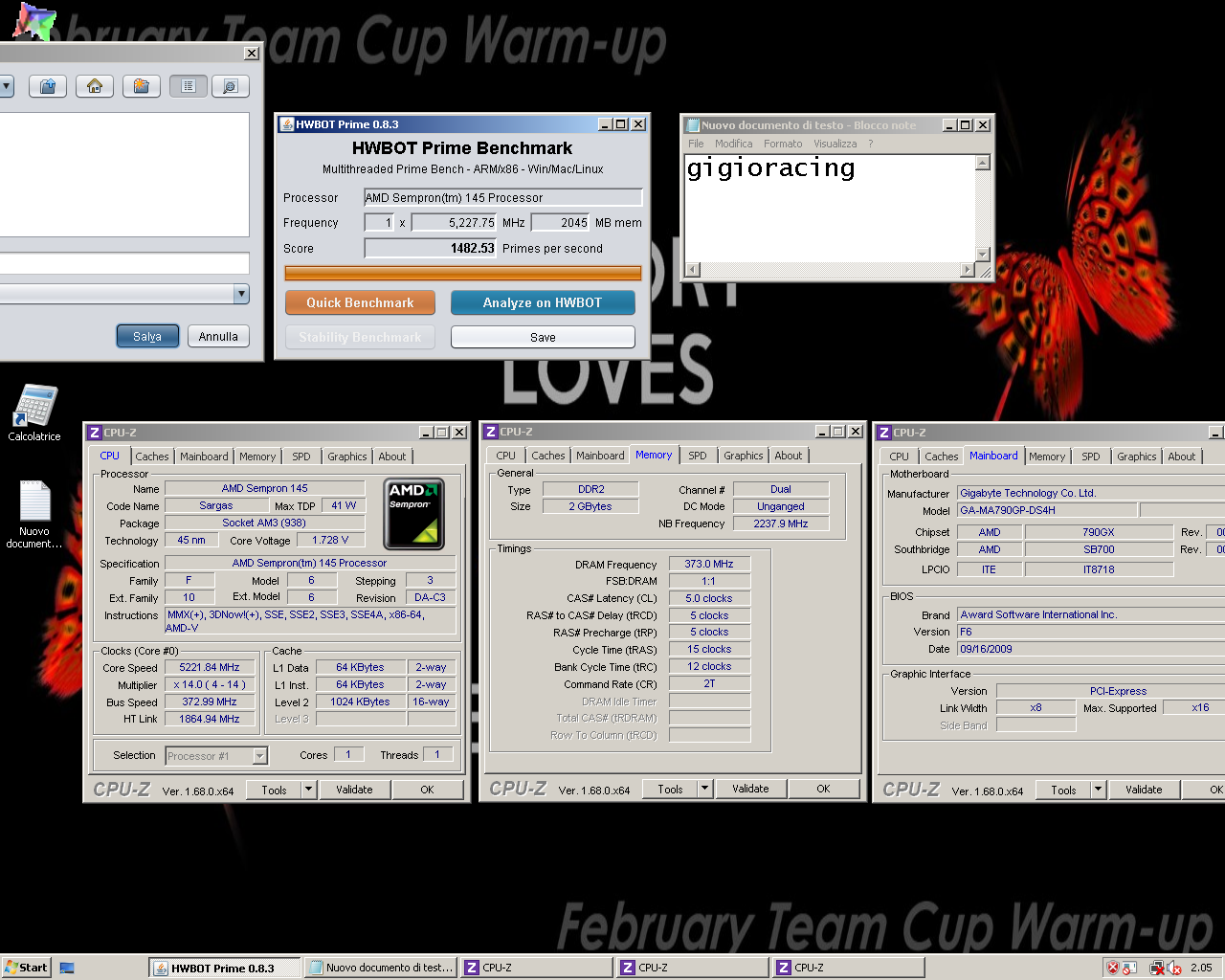The image size is (1225, 980).
Task: Click the show desktop quick launch icon
Action: 67,968
